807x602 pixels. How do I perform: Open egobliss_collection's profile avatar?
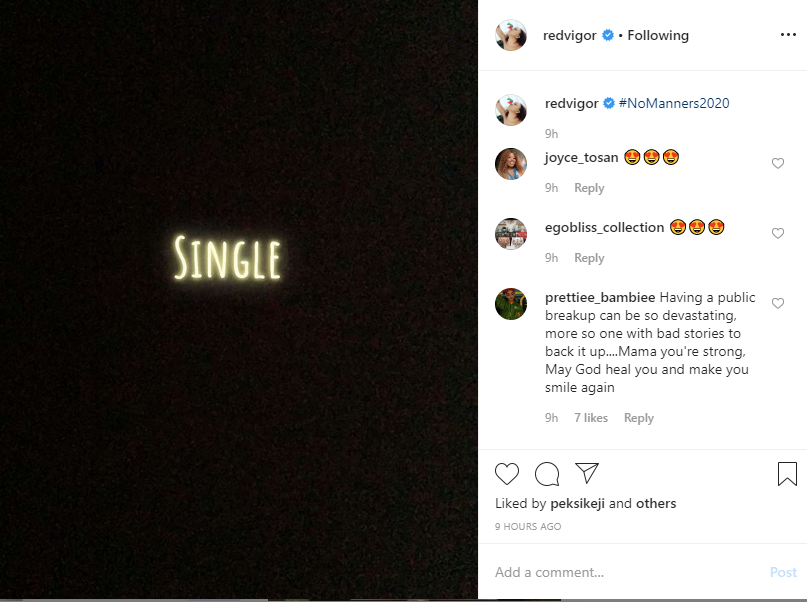click(511, 233)
